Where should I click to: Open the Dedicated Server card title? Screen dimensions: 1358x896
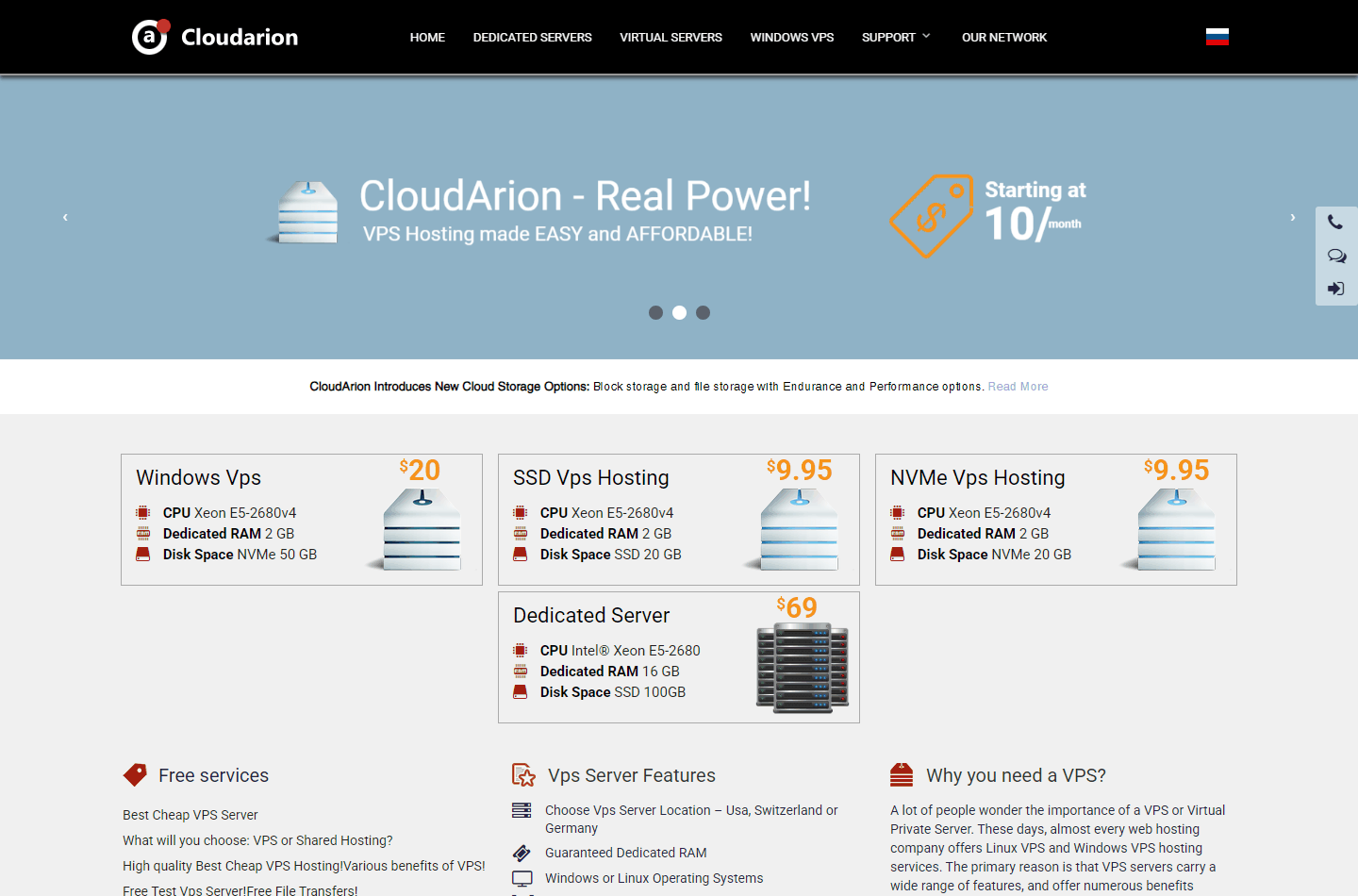[x=591, y=616]
